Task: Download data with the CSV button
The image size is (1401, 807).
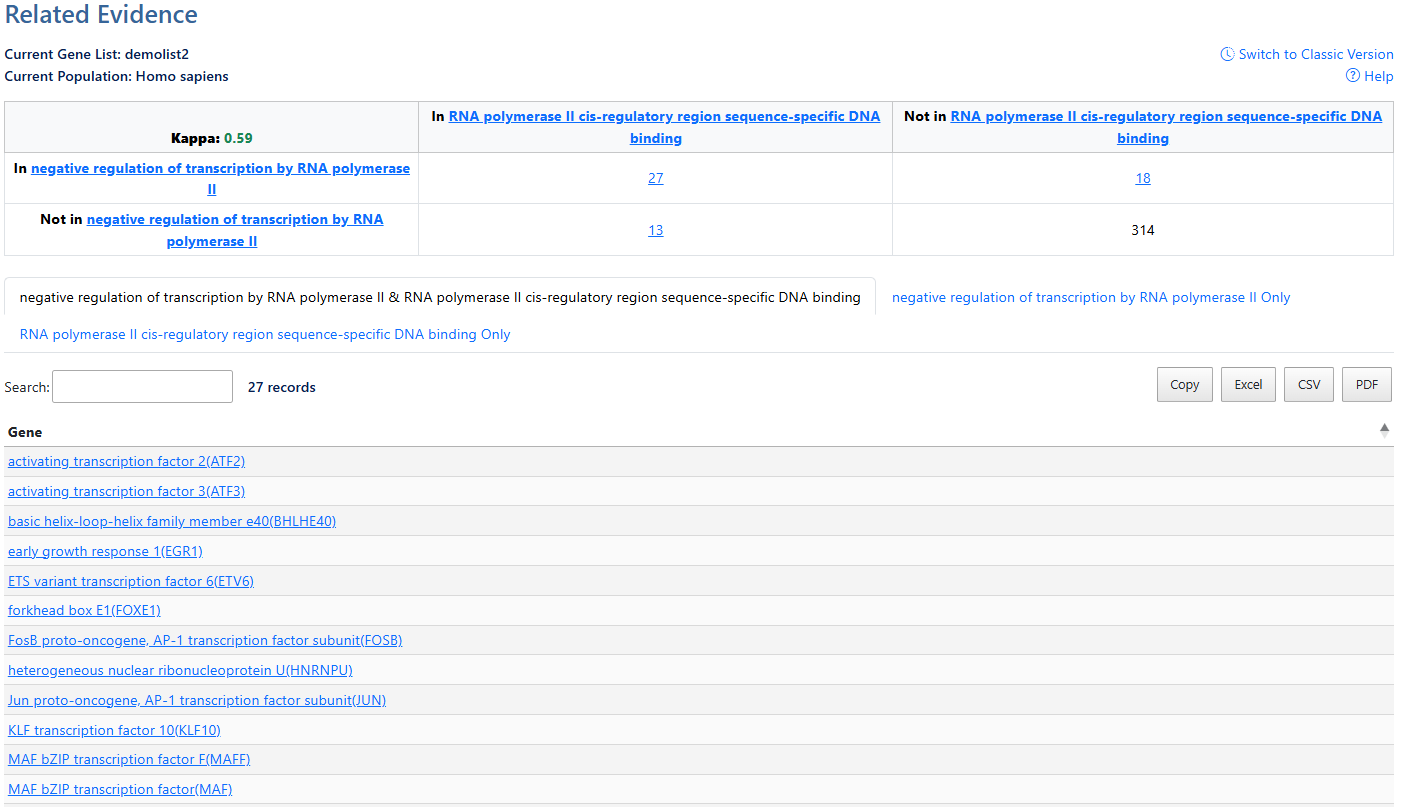Action: point(1308,384)
